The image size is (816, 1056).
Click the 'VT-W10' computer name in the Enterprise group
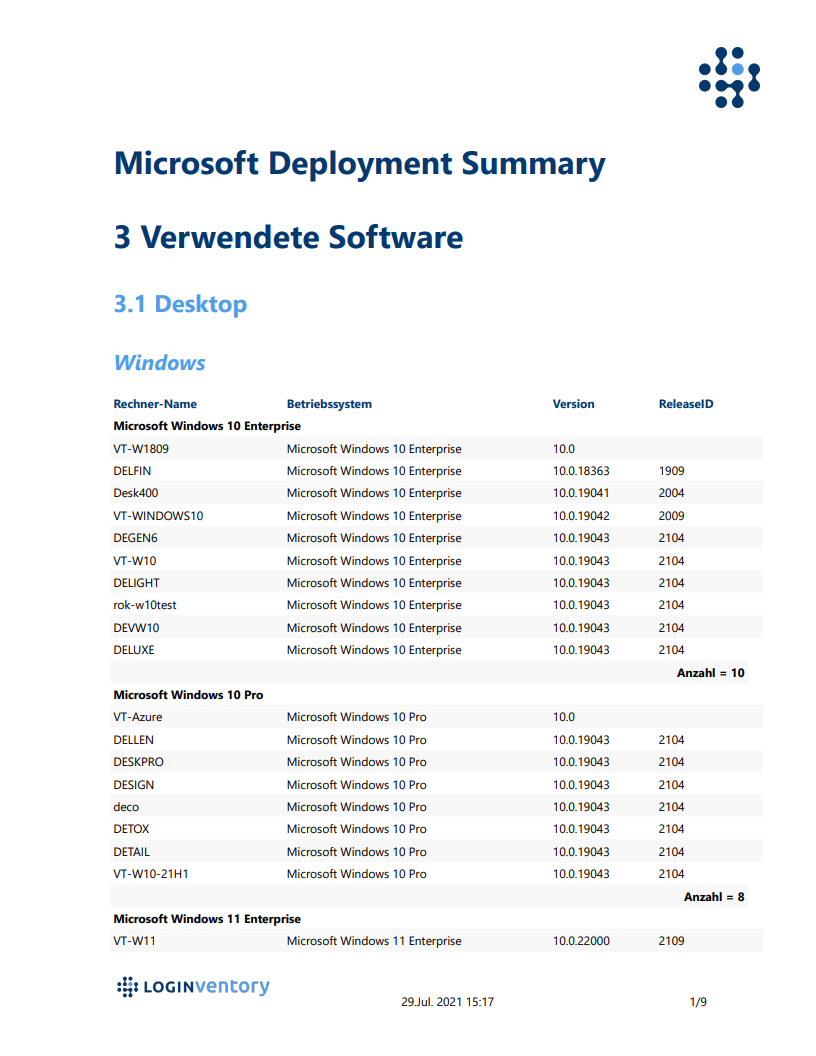coord(135,561)
